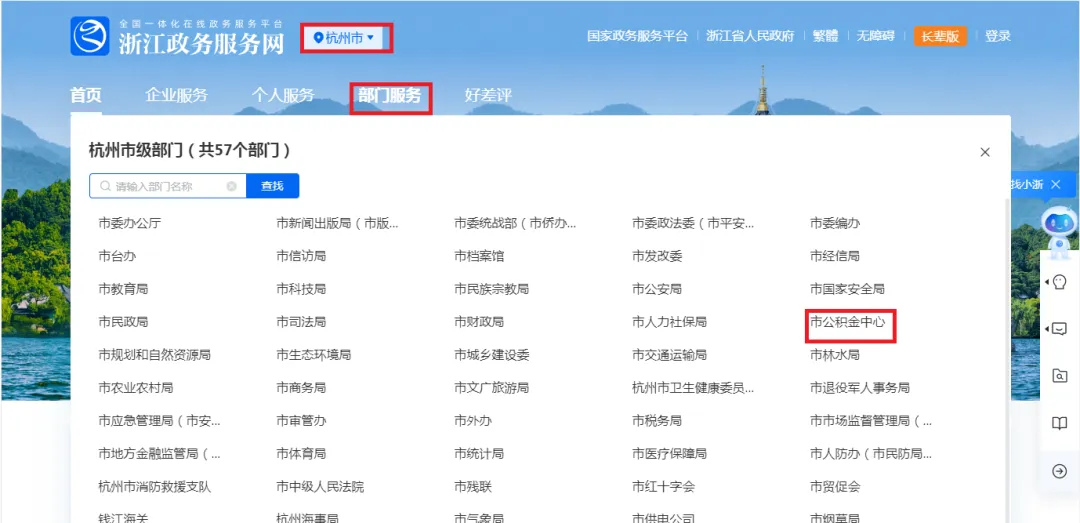Select 市国家安全局 department

tap(847, 289)
